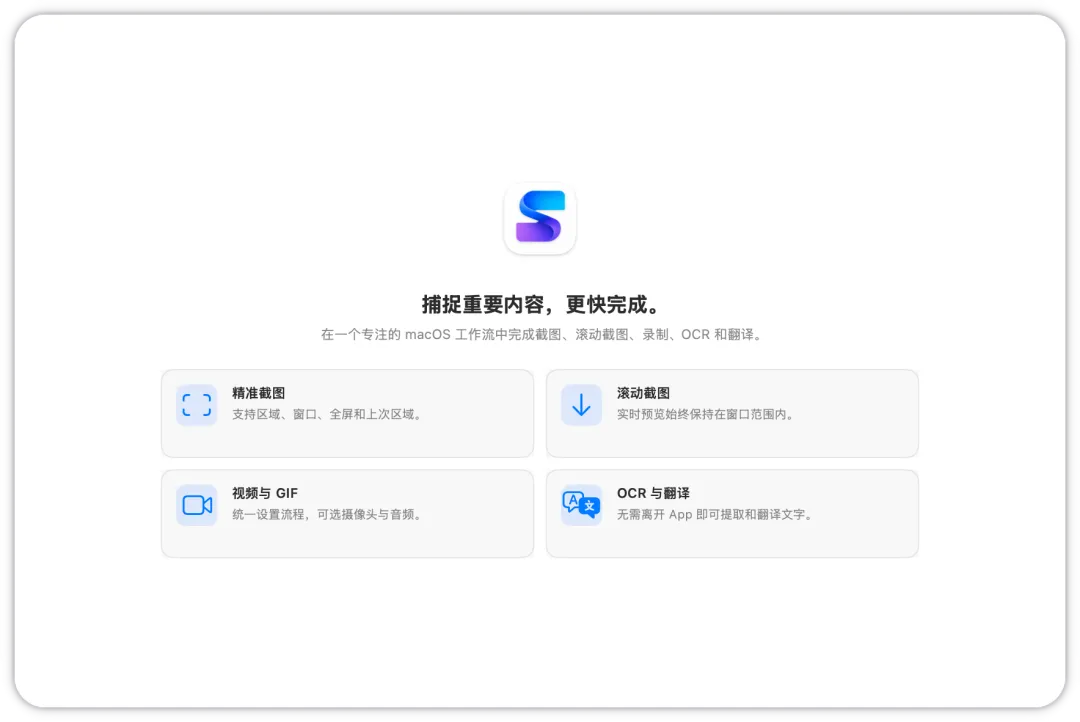Select the 精准截图 title text
Image resolution: width=1080 pixels, height=722 pixels.
pos(258,393)
